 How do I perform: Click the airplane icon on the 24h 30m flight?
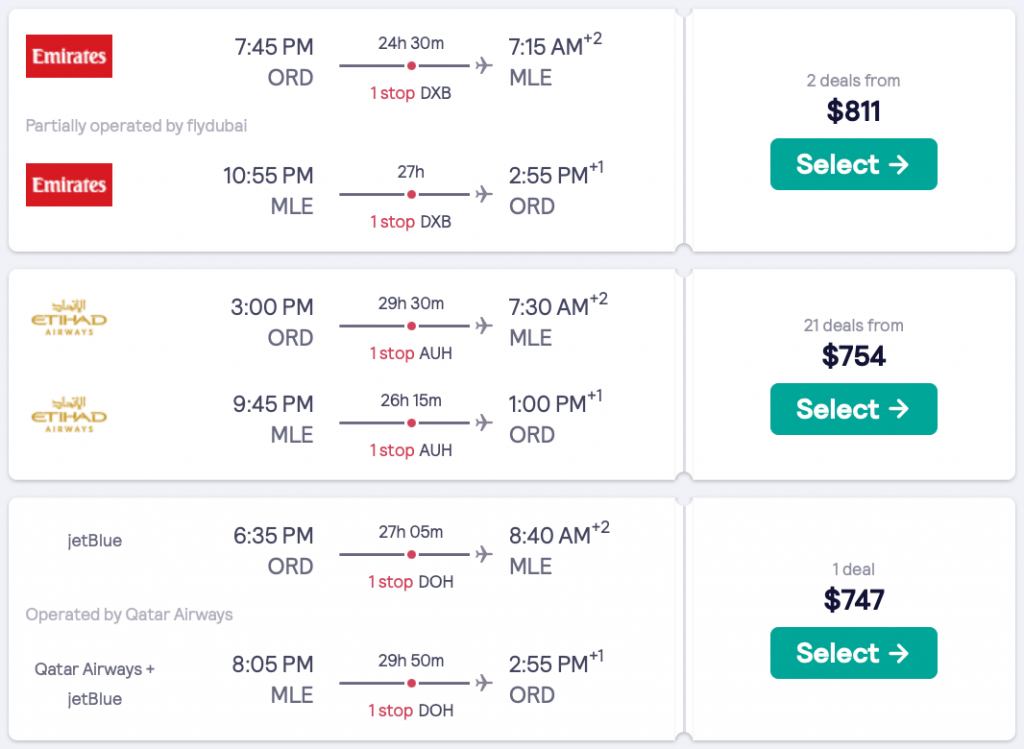tap(485, 66)
